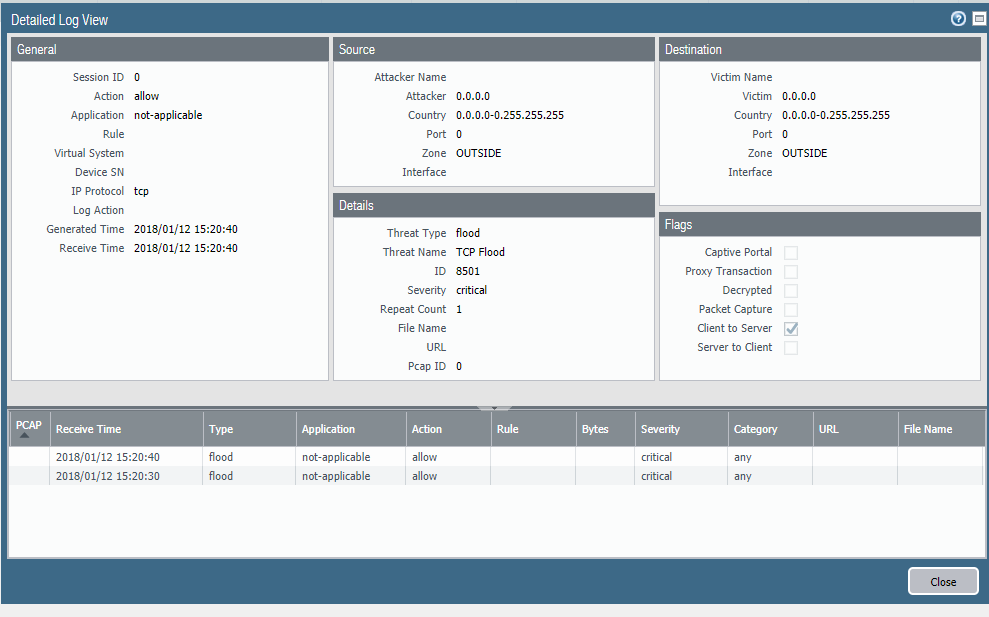Enable the Server to Client checkbox
The height and width of the screenshot is (617, 989).
tap(791, 348)
